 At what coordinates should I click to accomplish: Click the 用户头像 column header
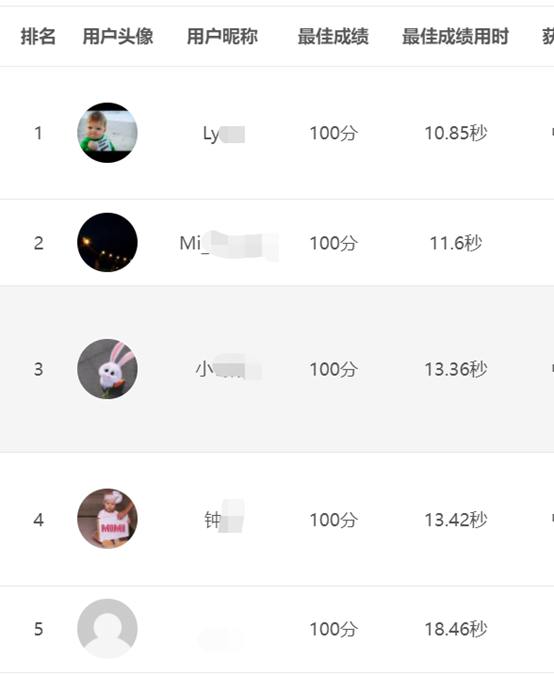(x=118, y=36)
